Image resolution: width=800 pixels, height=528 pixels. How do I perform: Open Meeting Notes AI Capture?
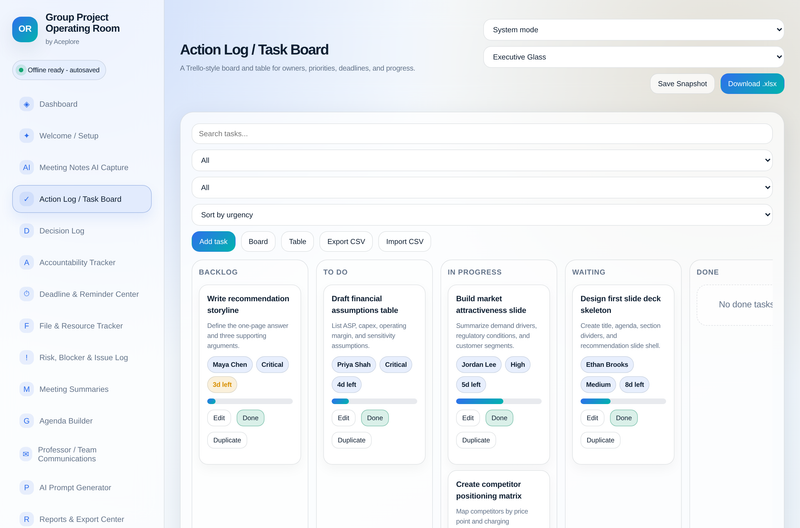tap(82, 167)
